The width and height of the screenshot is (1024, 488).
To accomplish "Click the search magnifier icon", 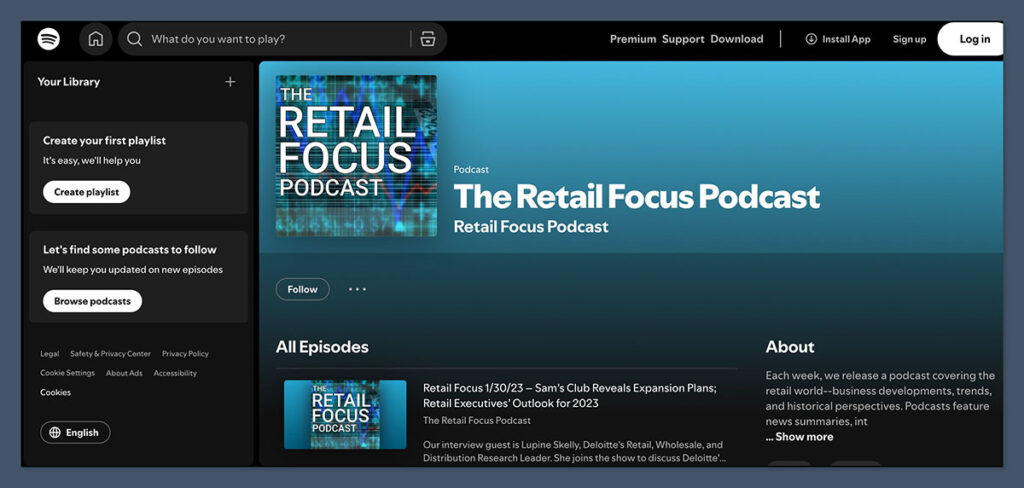I will (135, 39).
